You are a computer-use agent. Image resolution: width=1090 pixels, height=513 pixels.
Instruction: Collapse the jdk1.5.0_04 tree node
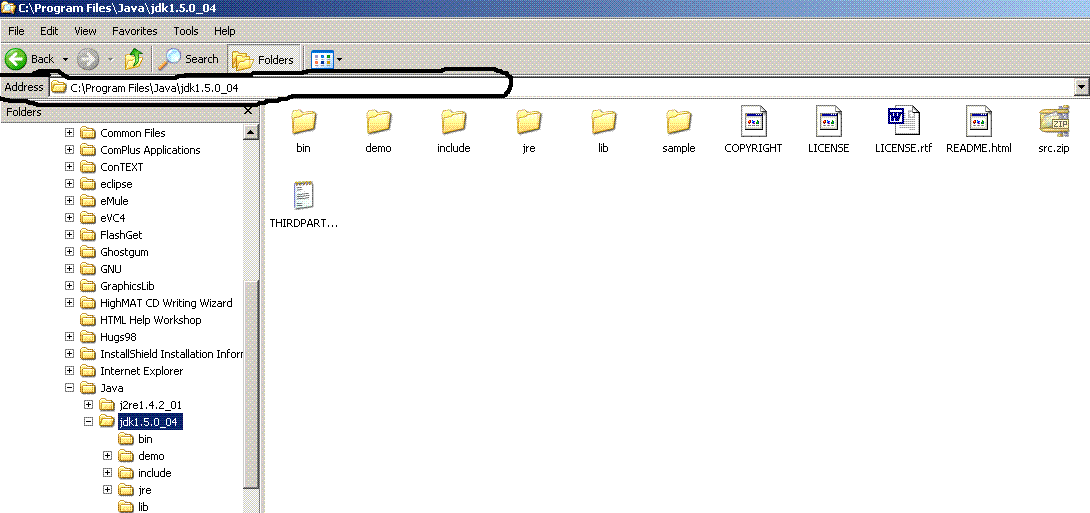[88, 421]
